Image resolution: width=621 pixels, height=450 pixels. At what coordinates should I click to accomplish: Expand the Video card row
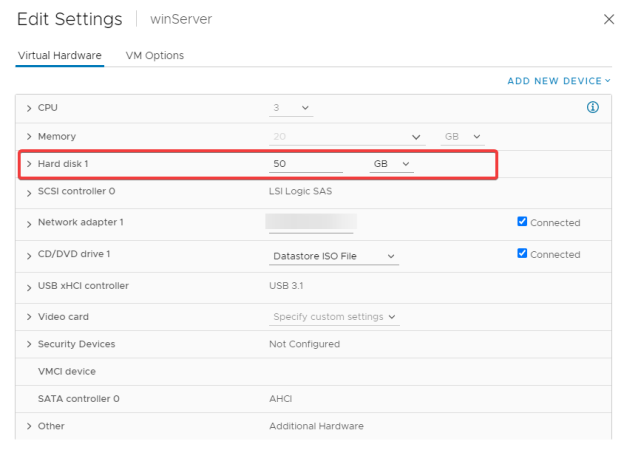pyautogui.click(x=29, y=317)
